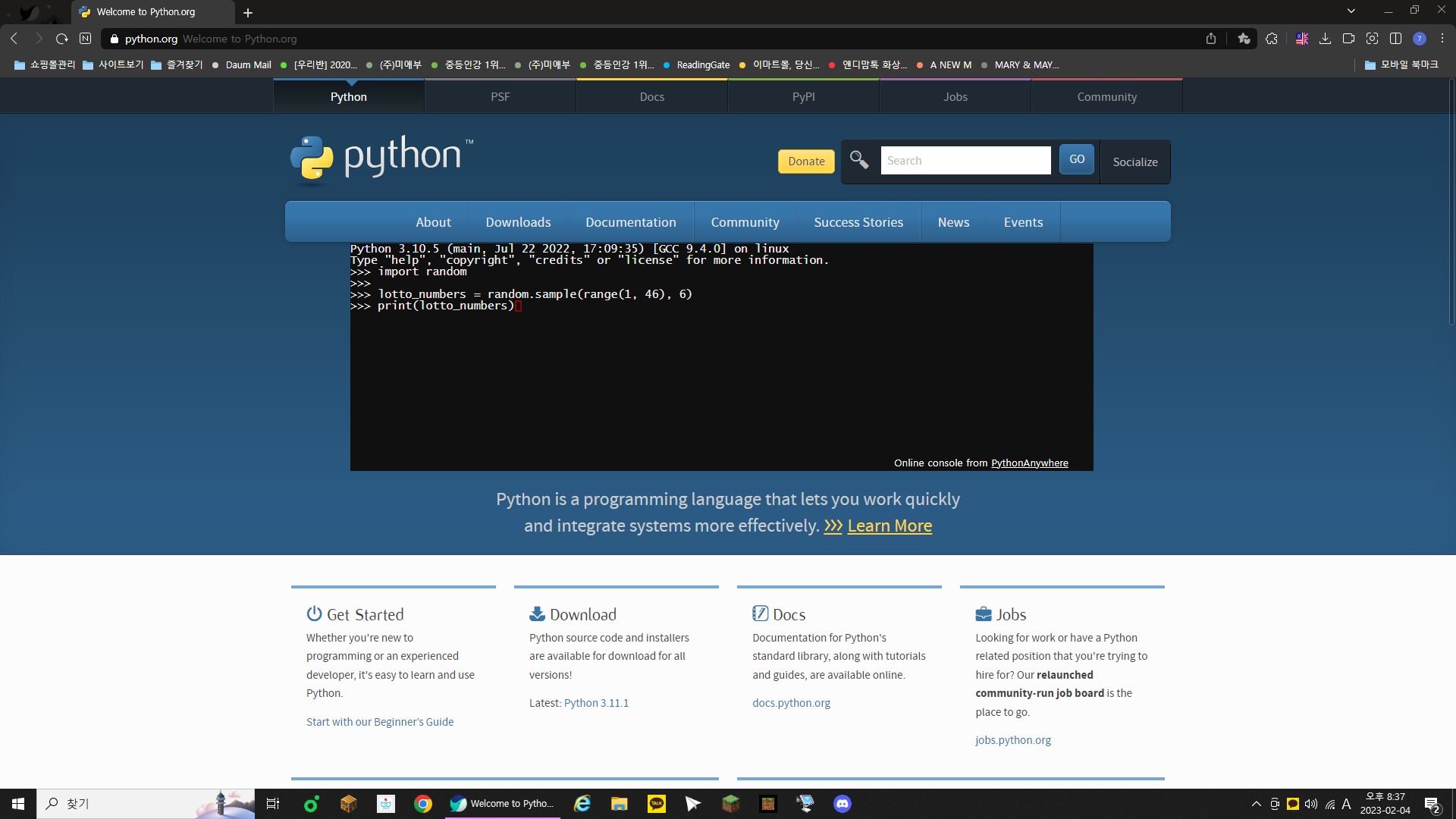Open the Downloads menu
Viewport: 1456px width, 819px height.
[519, 222]
